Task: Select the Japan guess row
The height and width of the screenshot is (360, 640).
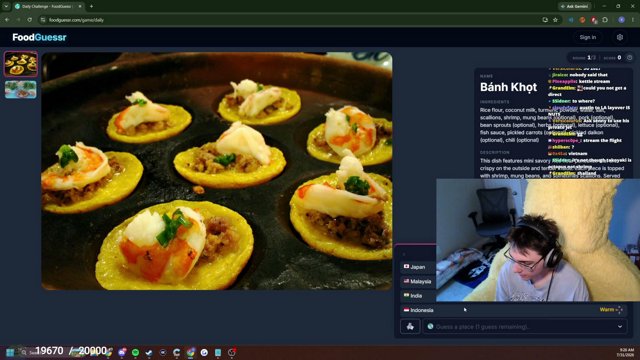Action: click(418, 267)
